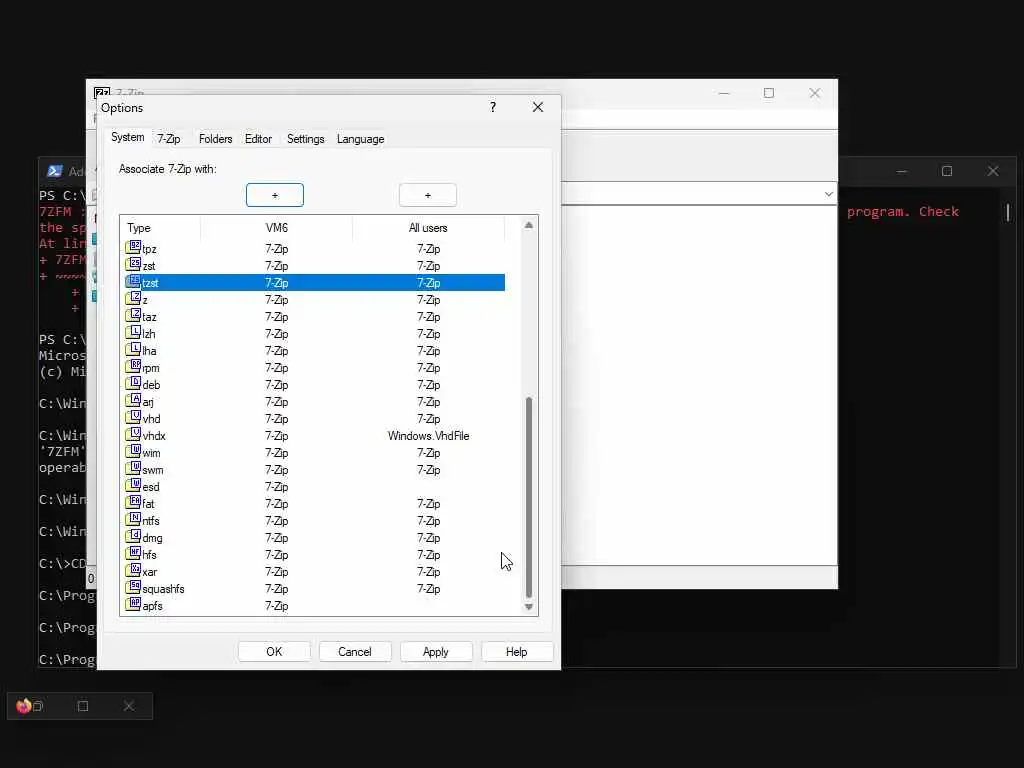Screen dimensions: 1024x768
Task: Click the All users 7-Zip cell in squashfs row
Action: pos(428,588)
